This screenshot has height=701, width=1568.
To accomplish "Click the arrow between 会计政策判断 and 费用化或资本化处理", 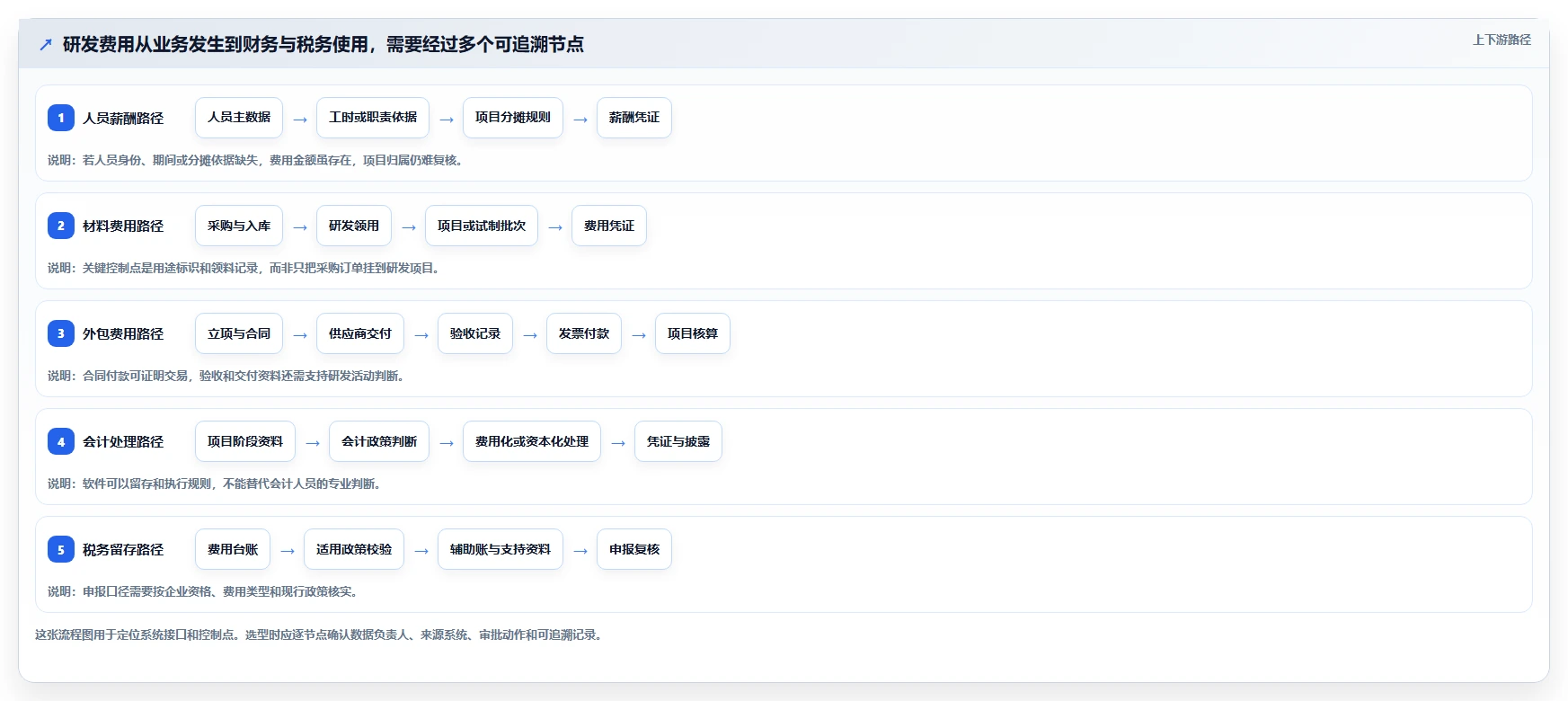I will (447, 442).
